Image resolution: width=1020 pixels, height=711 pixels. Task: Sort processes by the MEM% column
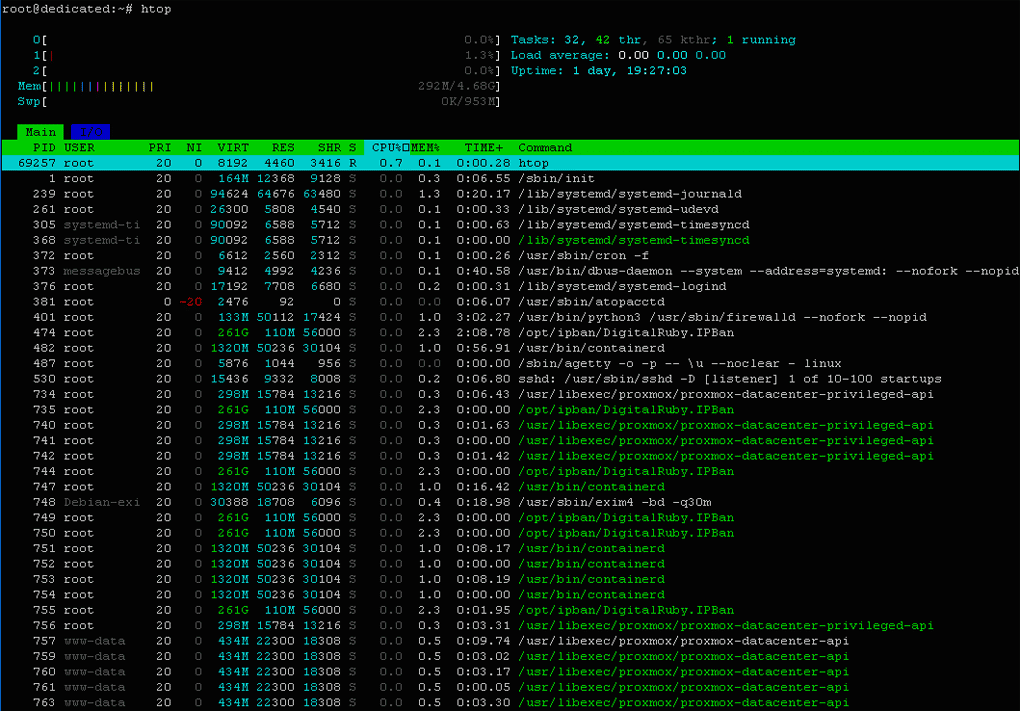point(424,146)
